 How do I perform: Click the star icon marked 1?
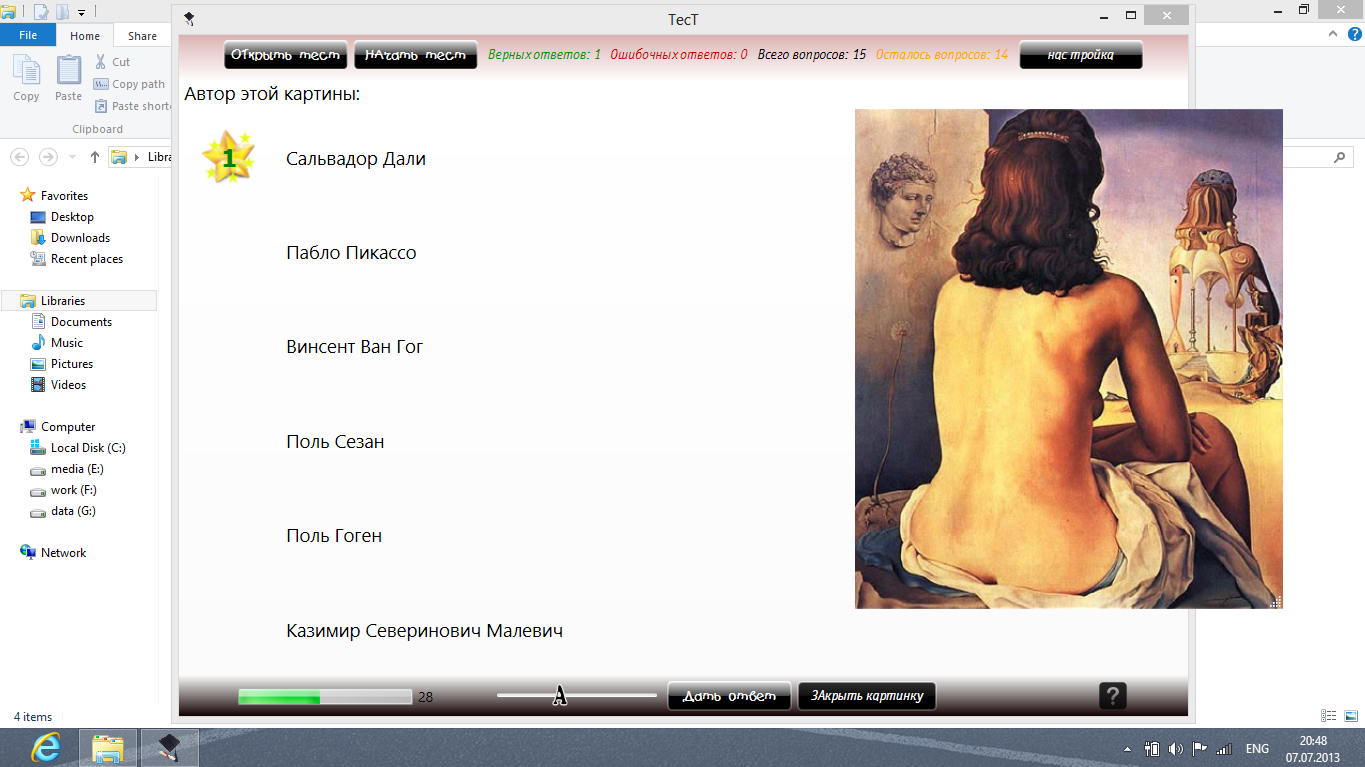coord(228,157)
